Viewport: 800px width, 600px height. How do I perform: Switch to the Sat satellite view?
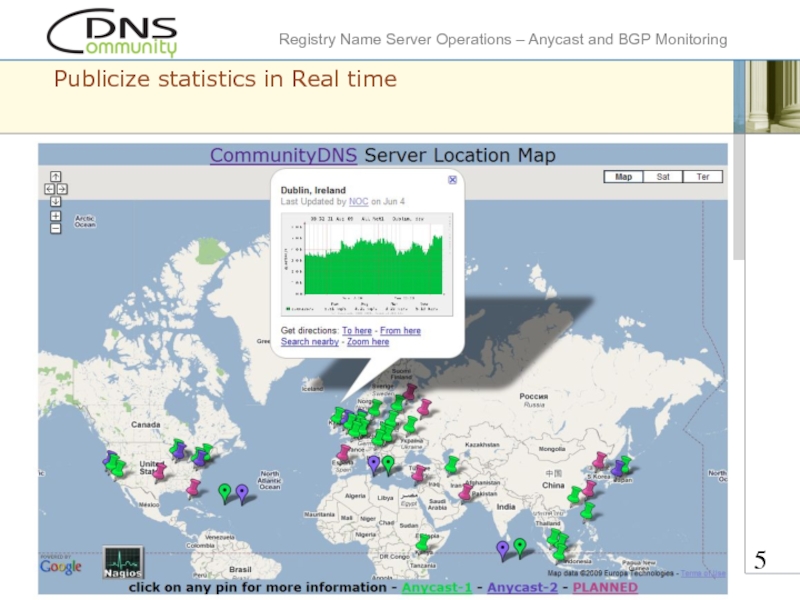click(662, 177)
